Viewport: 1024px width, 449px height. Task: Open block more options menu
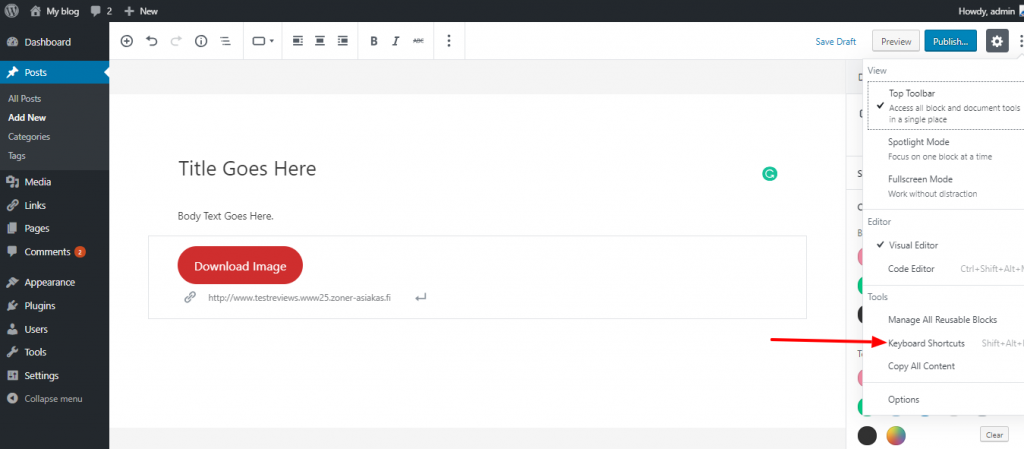[x=449, y=41]
